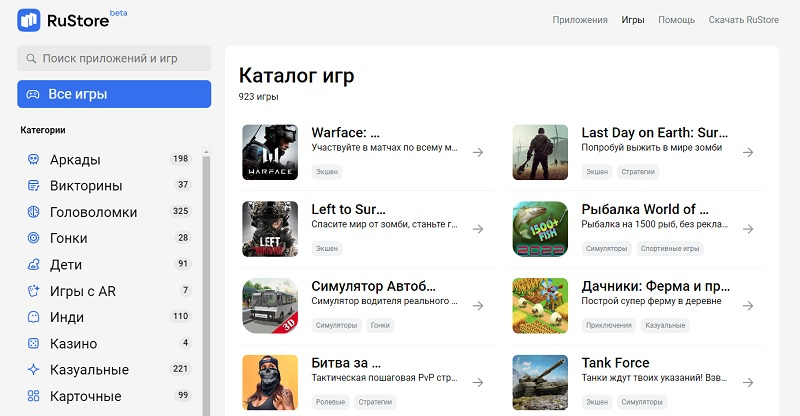Click arrow next to Tank Force
Screen dimensions: 800x416
click(748, 382)
